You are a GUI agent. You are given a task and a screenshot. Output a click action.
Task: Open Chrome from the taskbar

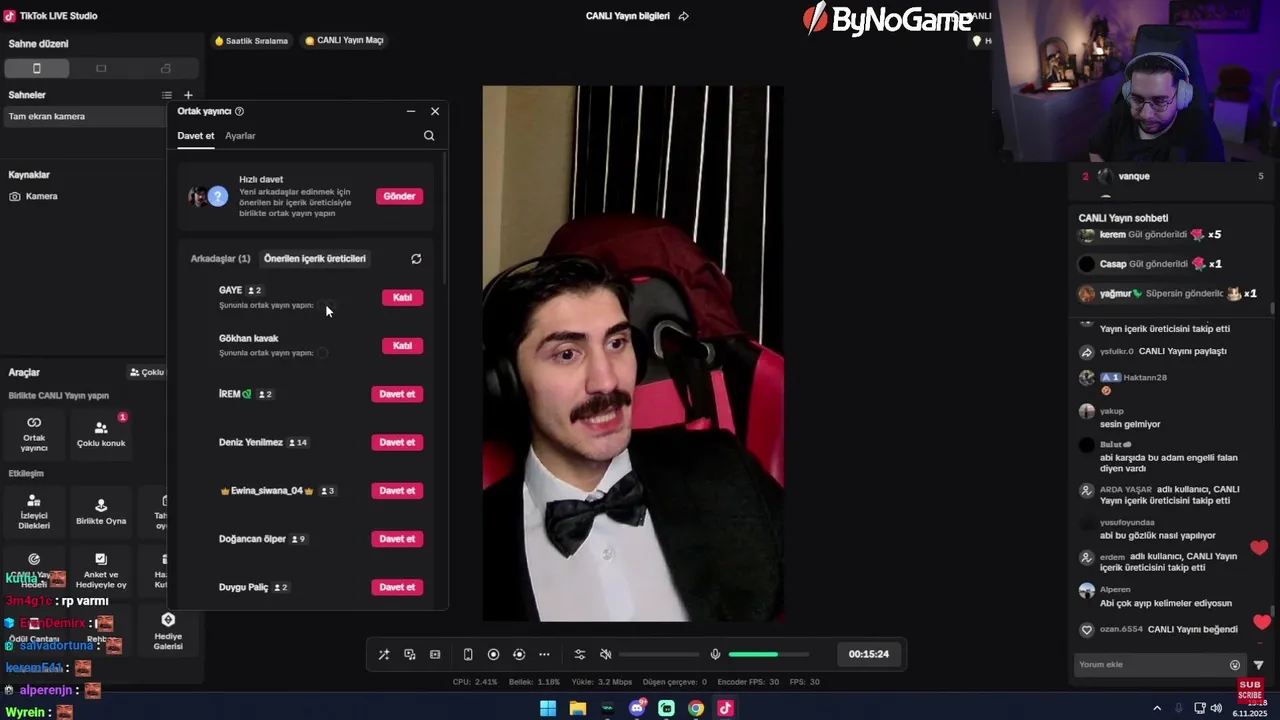tap(696, 708)
